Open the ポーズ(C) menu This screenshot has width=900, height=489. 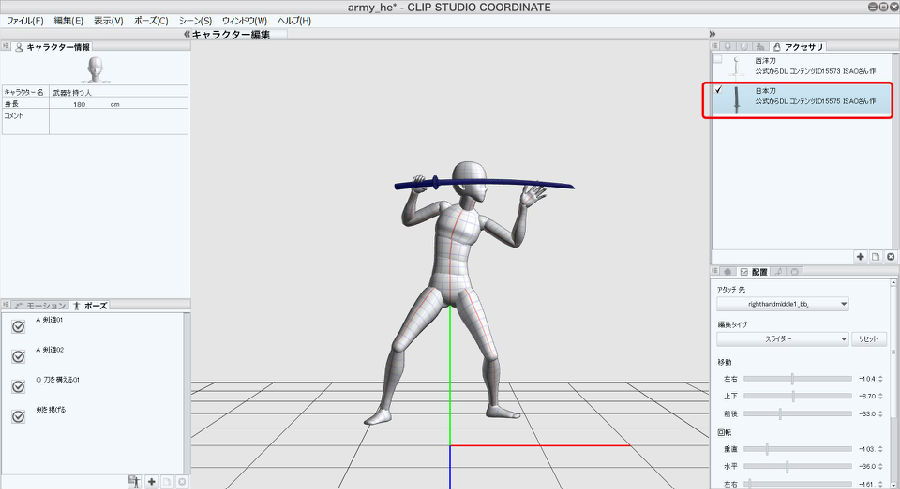150,20
